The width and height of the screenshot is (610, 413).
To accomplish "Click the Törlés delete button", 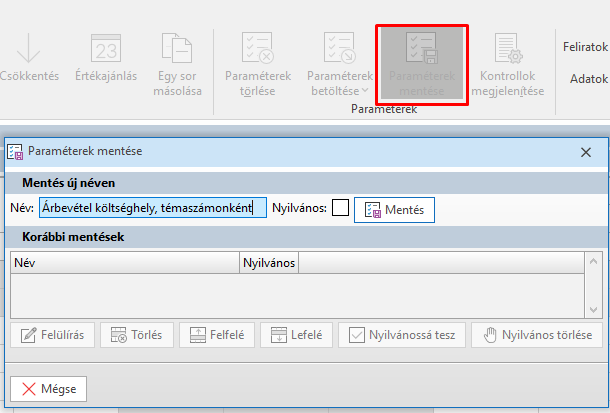I will click(x=137, y=335).
